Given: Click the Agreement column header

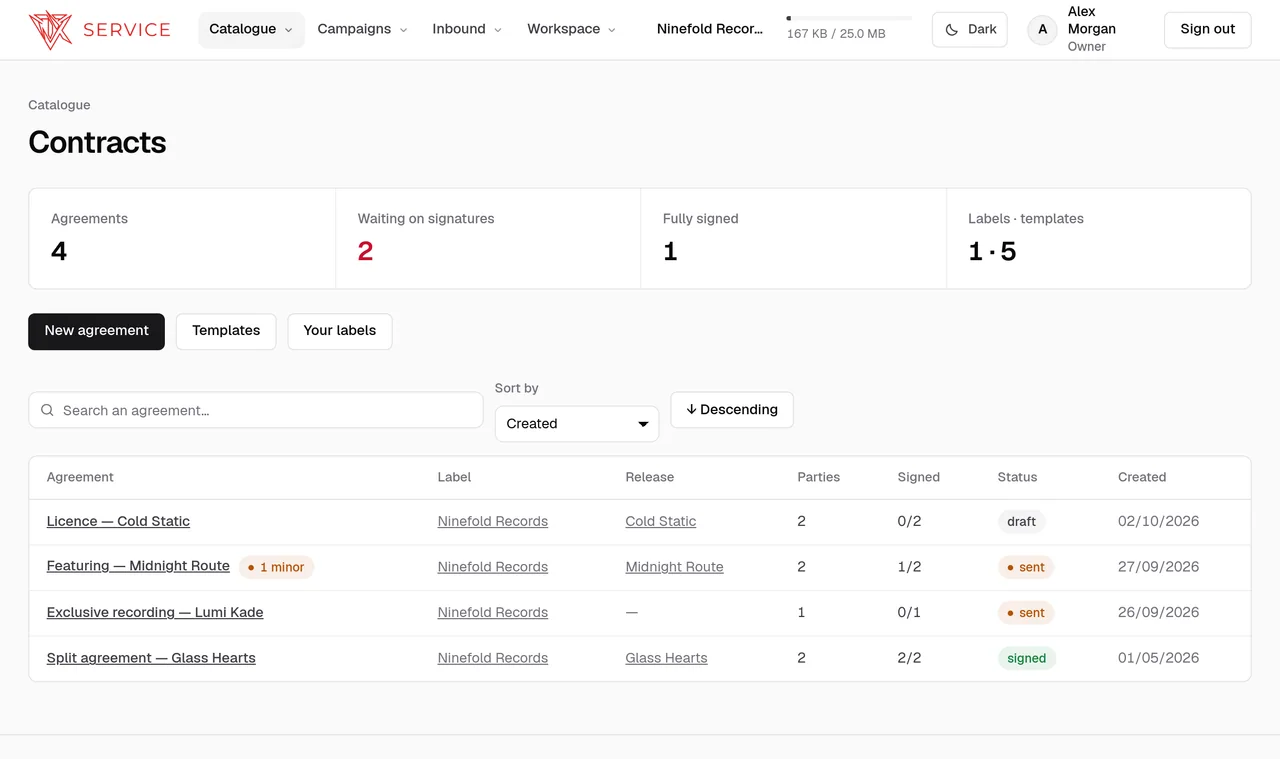Looking at the screenshot, I should point(80,477).
